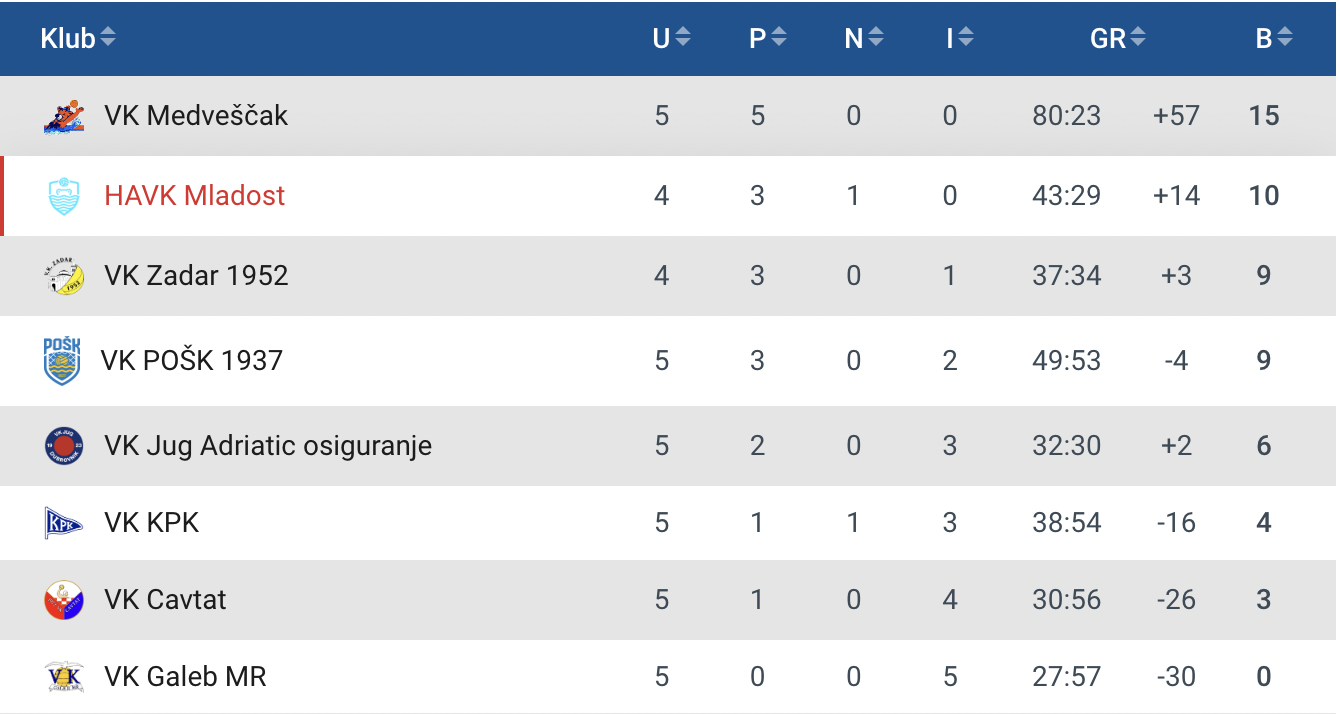This screenshot has width=1340, height=714.
Task: Select the VK KPK table row name
Action: tap(152, 523)
